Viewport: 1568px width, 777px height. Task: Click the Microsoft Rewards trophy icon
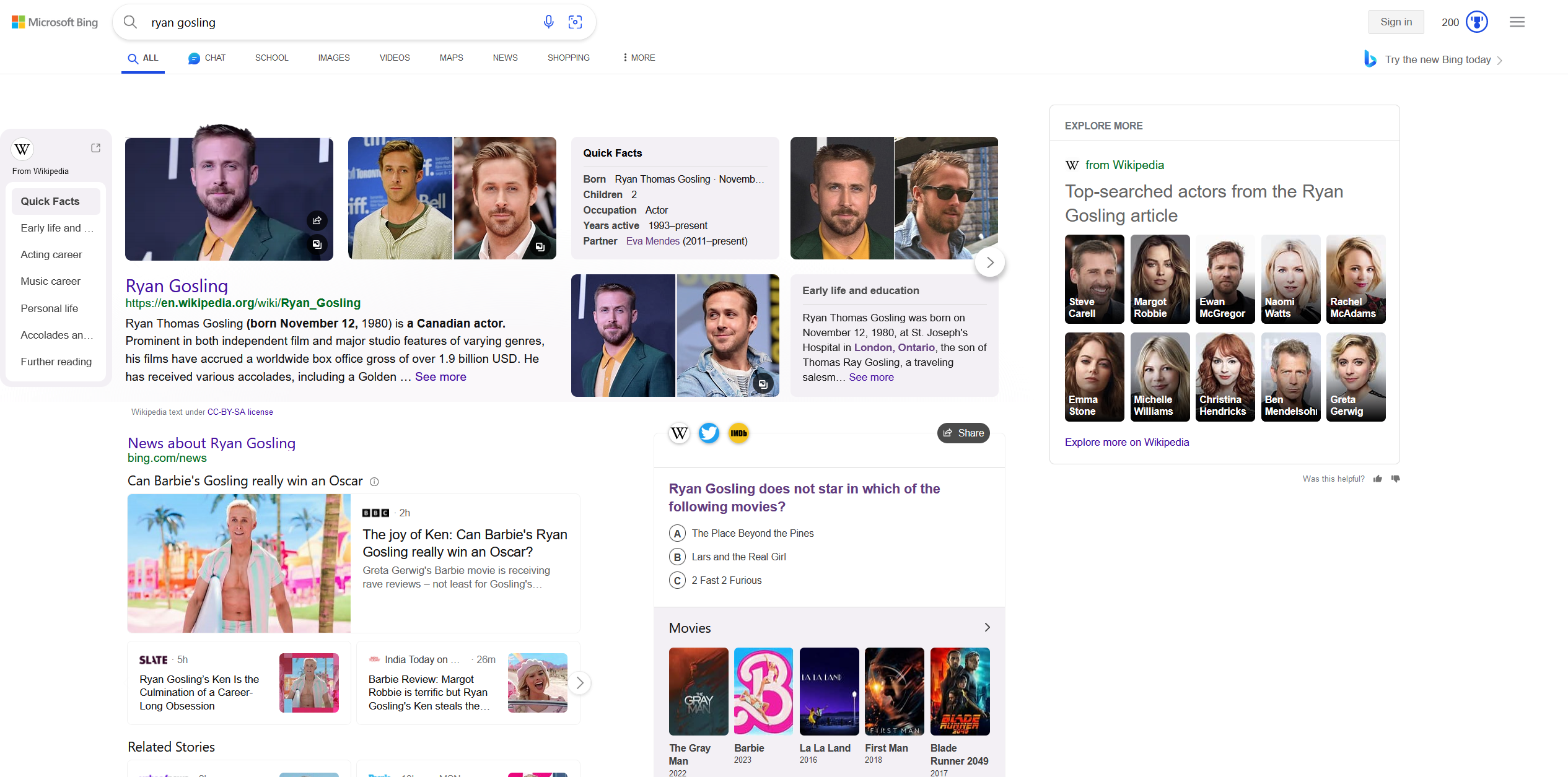pos(1477,22)
